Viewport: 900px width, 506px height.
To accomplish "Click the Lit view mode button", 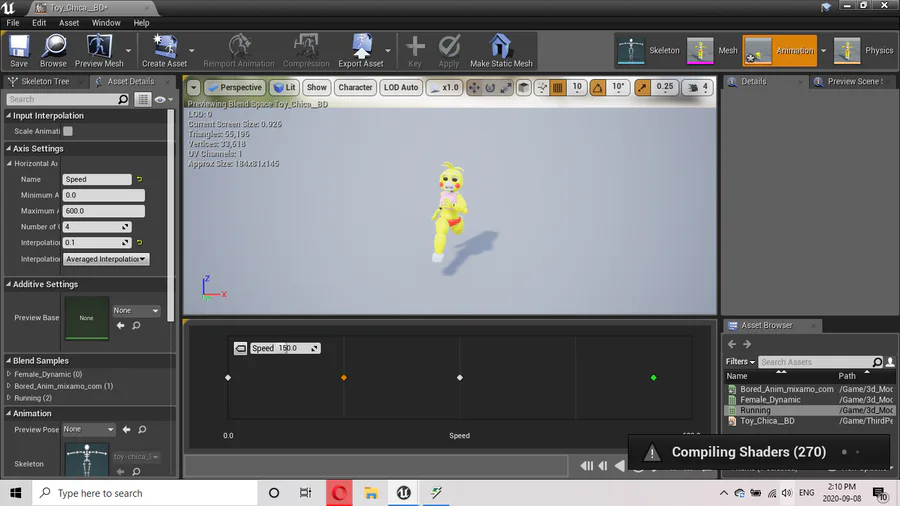I will point(285,87).
